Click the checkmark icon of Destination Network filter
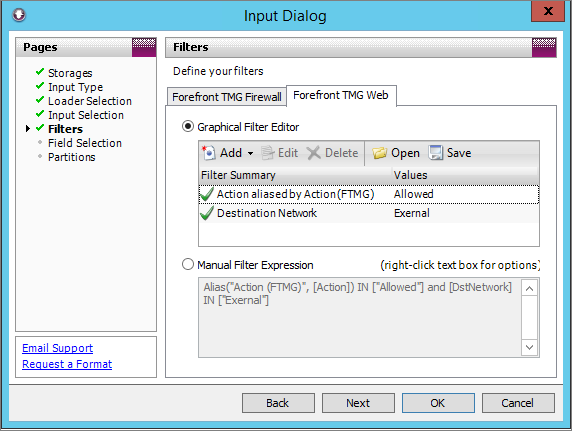The height and width of the screenshot is (431, 572). tap(207, 213)
